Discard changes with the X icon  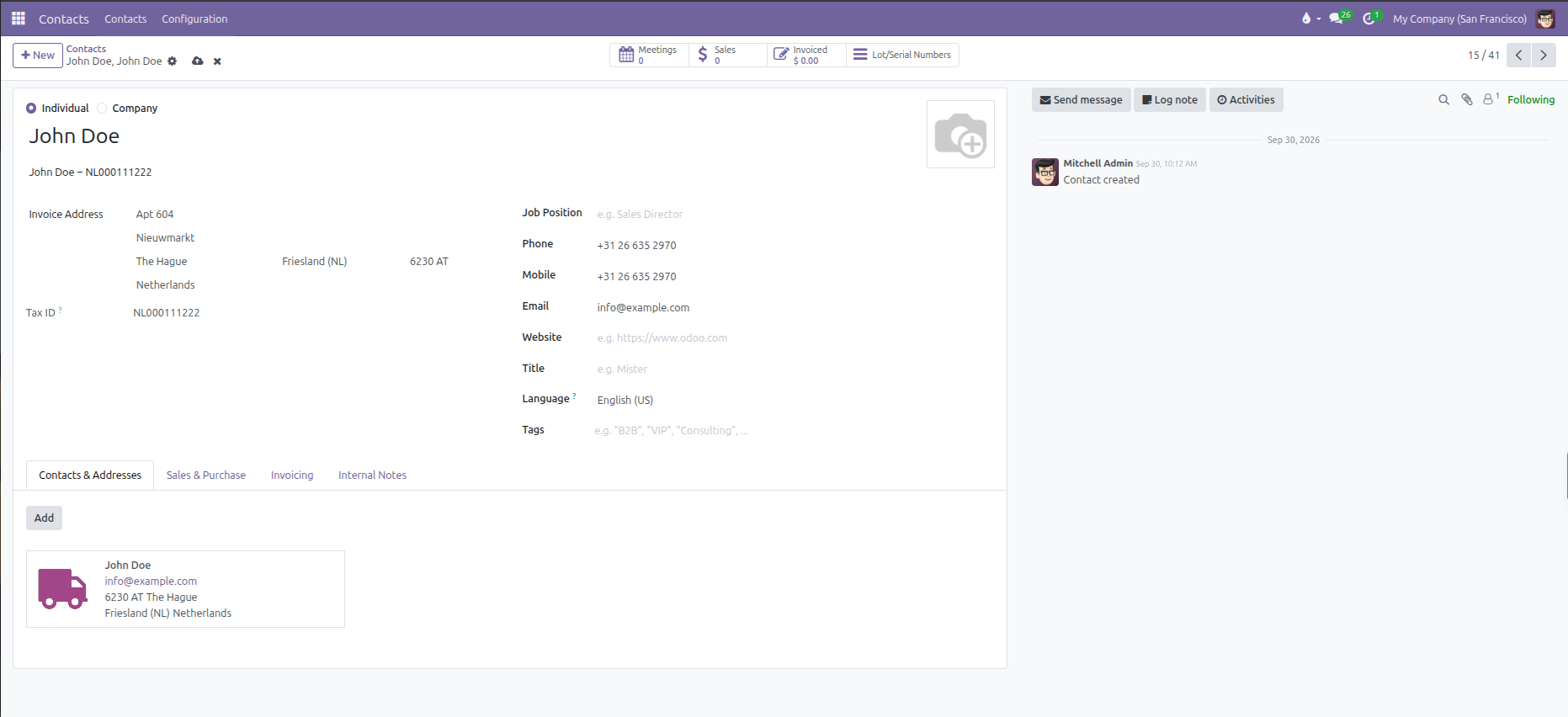click(217, 61)
